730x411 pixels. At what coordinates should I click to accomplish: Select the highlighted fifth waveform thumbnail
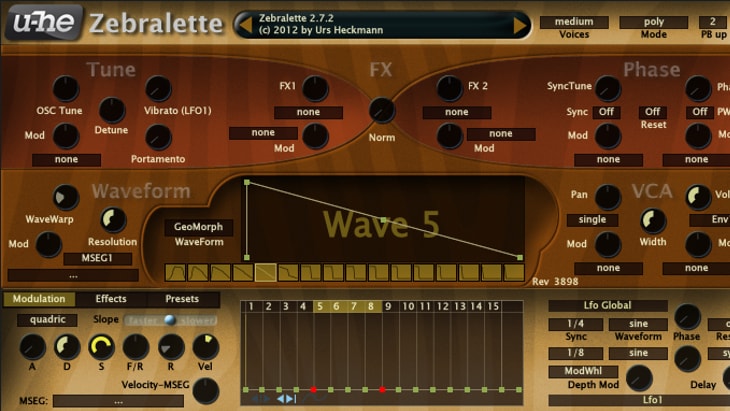click(x=265, y=272)
